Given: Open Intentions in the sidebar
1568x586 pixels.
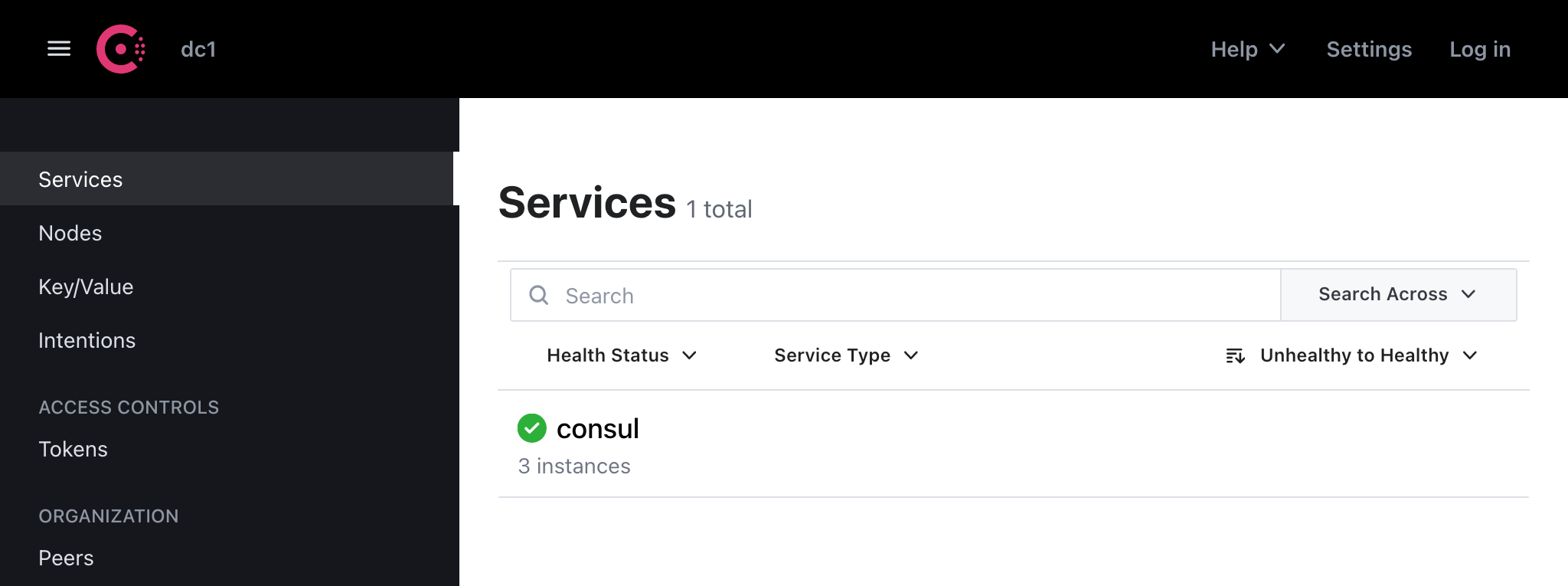Looking at the screenshot, I should (87, 340).
